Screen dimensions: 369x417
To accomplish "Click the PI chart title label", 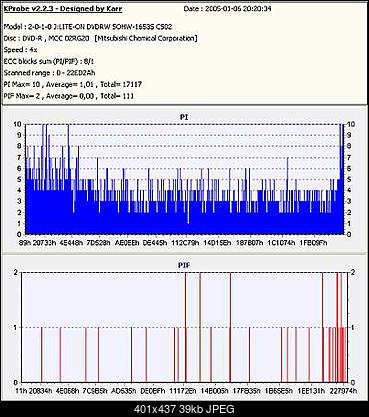I will (184, 117).
